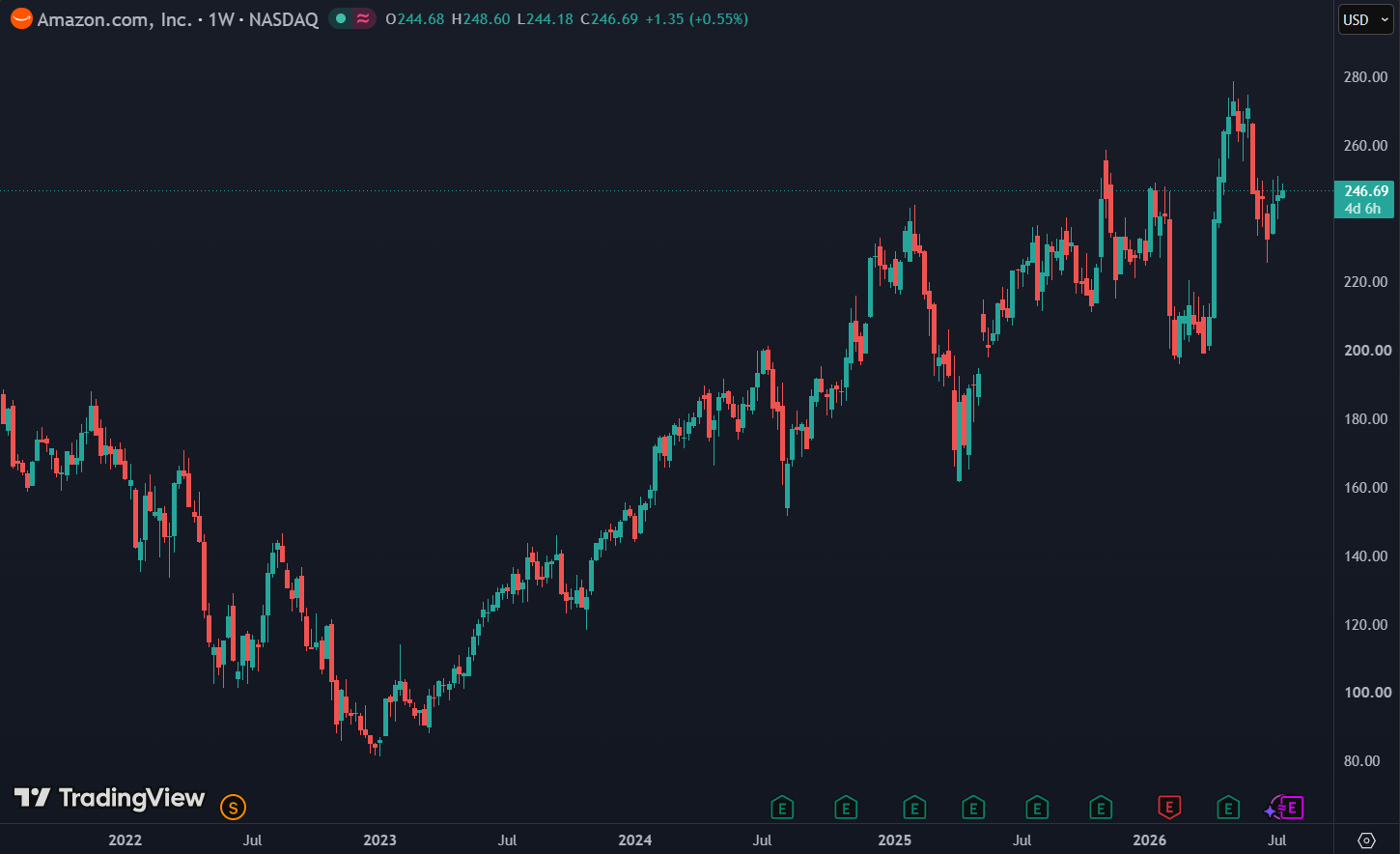Click the 140.00 price axis label

tap(1365, 556)
